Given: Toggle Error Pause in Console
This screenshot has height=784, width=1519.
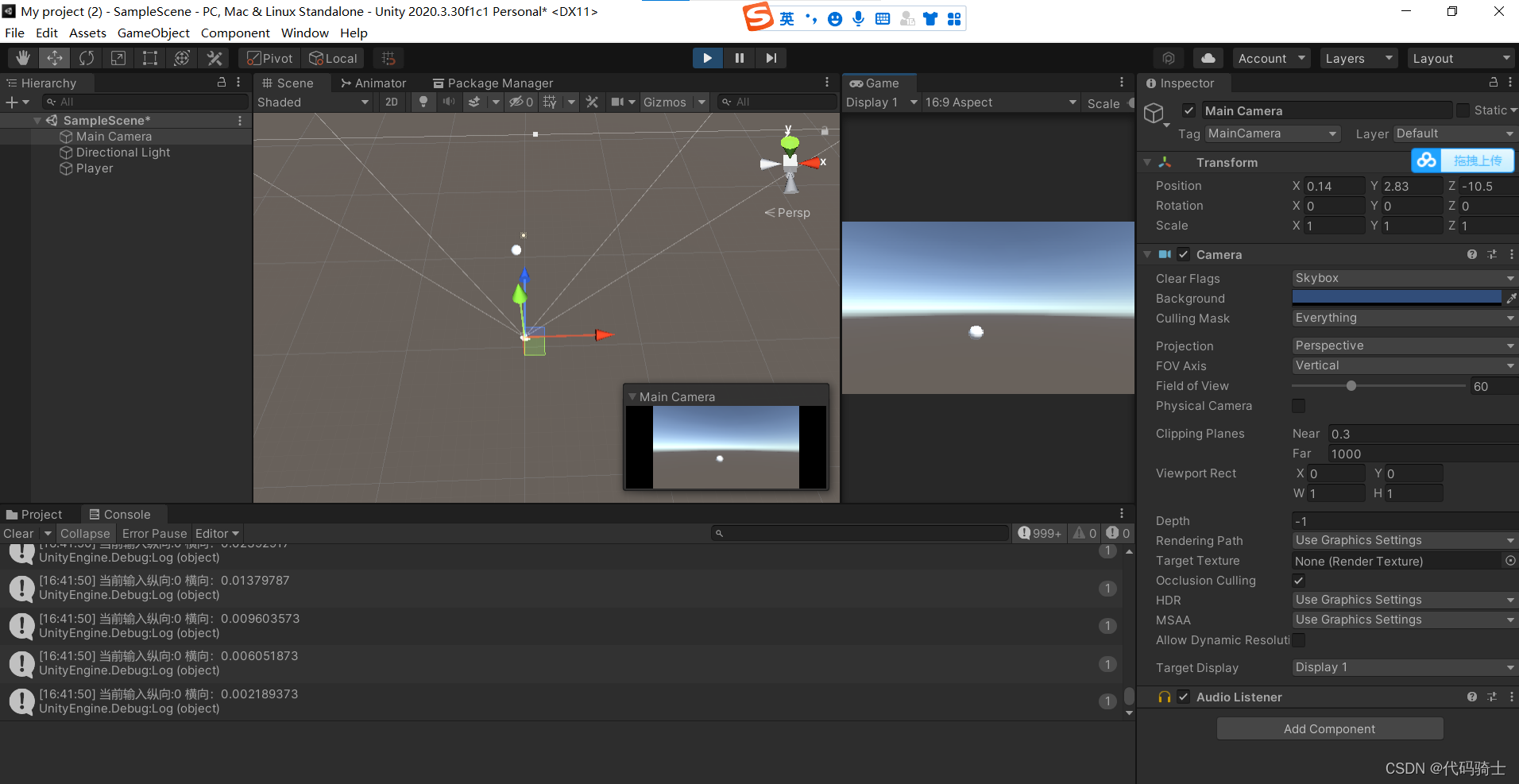Looking at the screenshot, I should [154, 534].
